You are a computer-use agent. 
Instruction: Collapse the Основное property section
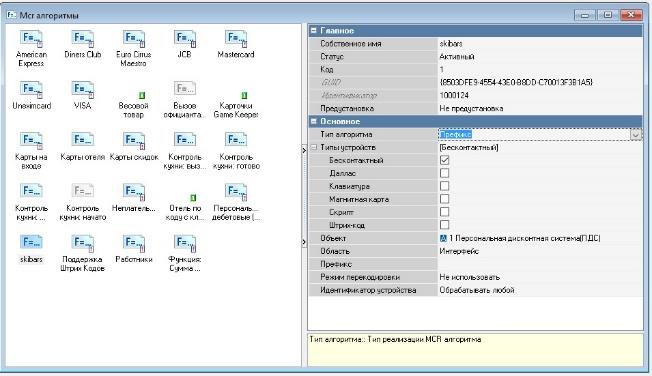(314, 121)
